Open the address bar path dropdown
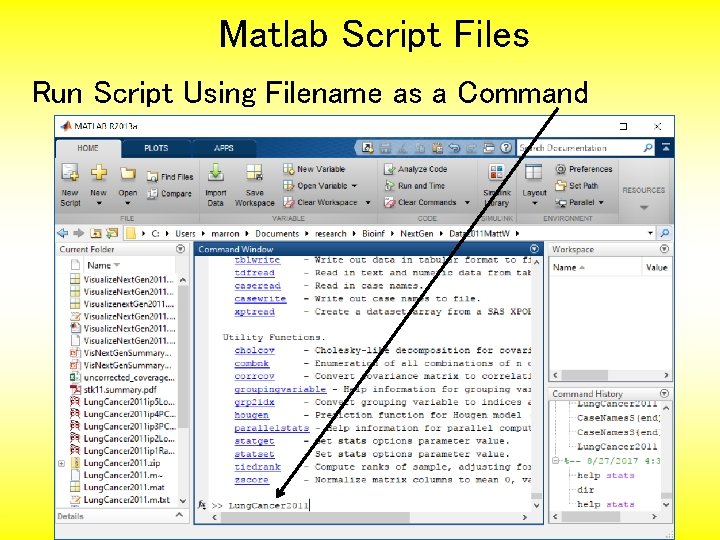 pyautogui.click(x=650, y=233)
